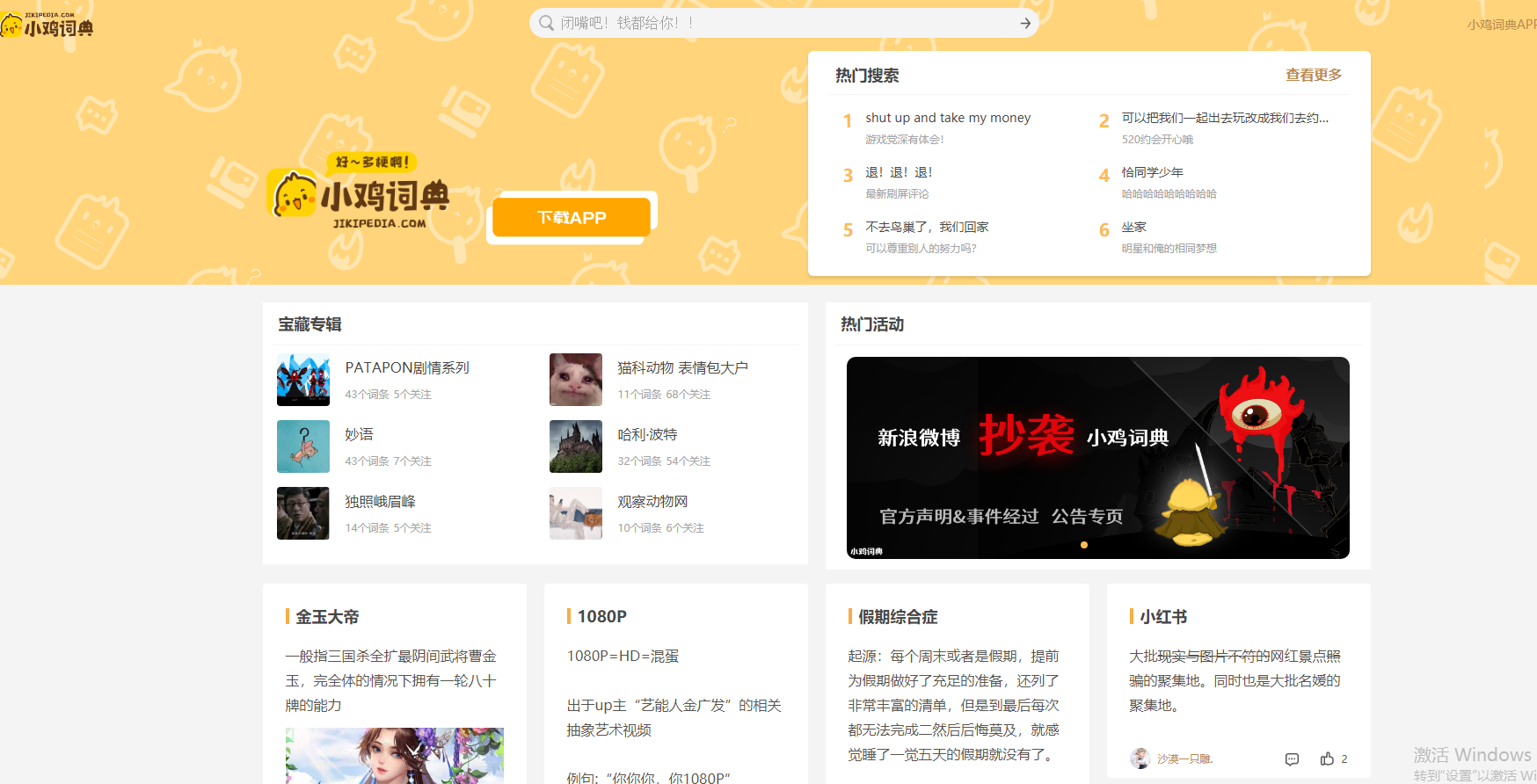Image resolution: width=1537 pixels, height=784 pixels.
Task: Click the orange carousel indicator dot
Action: coord(1084,545)
